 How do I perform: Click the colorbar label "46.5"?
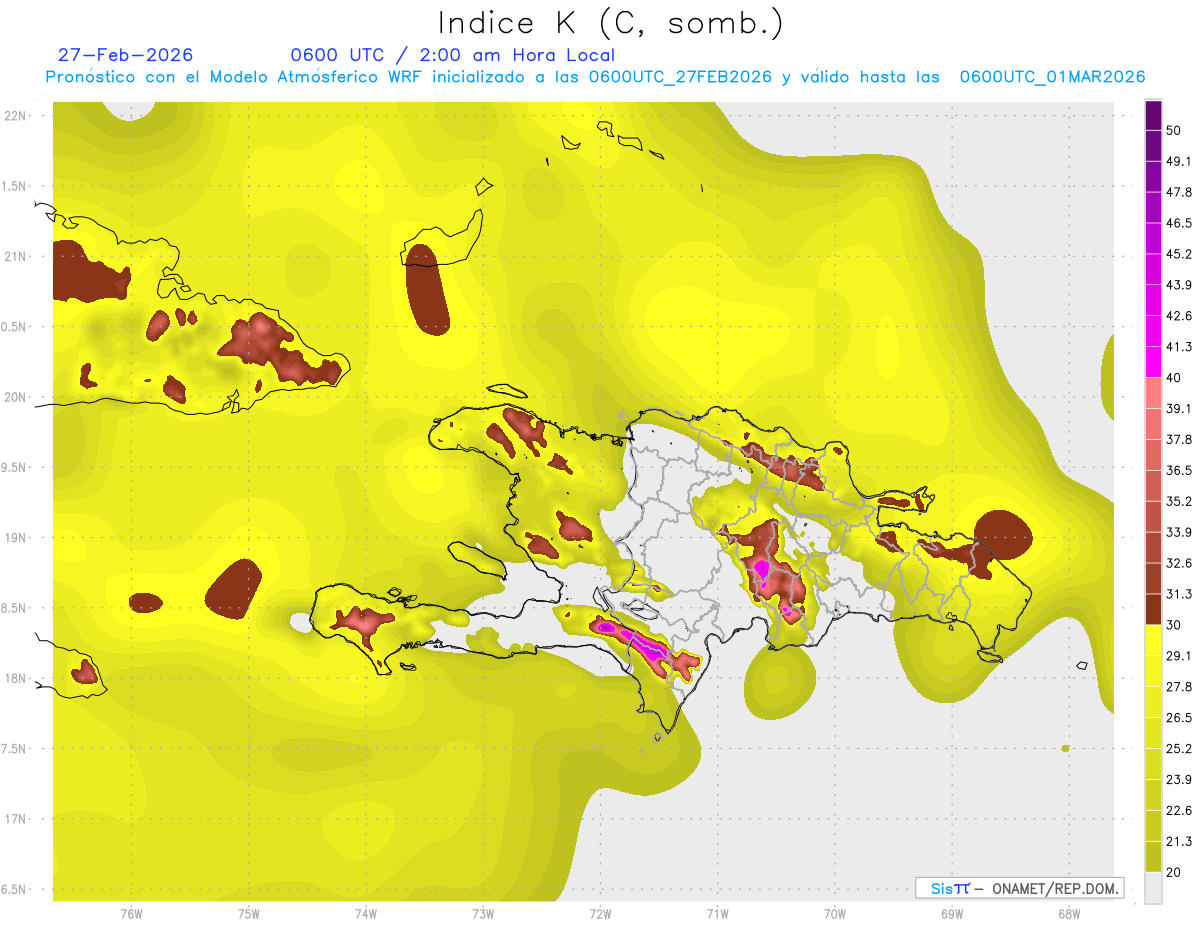1179,223
